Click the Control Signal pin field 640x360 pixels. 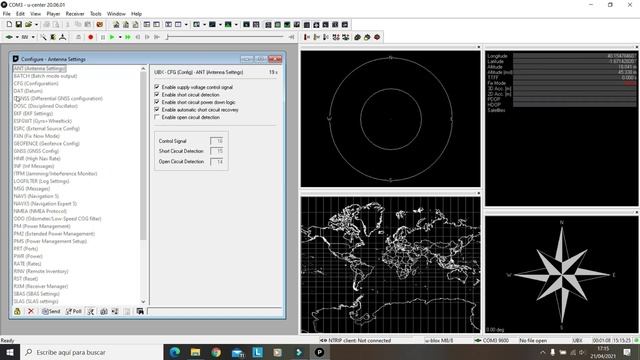pyautogui.click(x=217, y=141)
